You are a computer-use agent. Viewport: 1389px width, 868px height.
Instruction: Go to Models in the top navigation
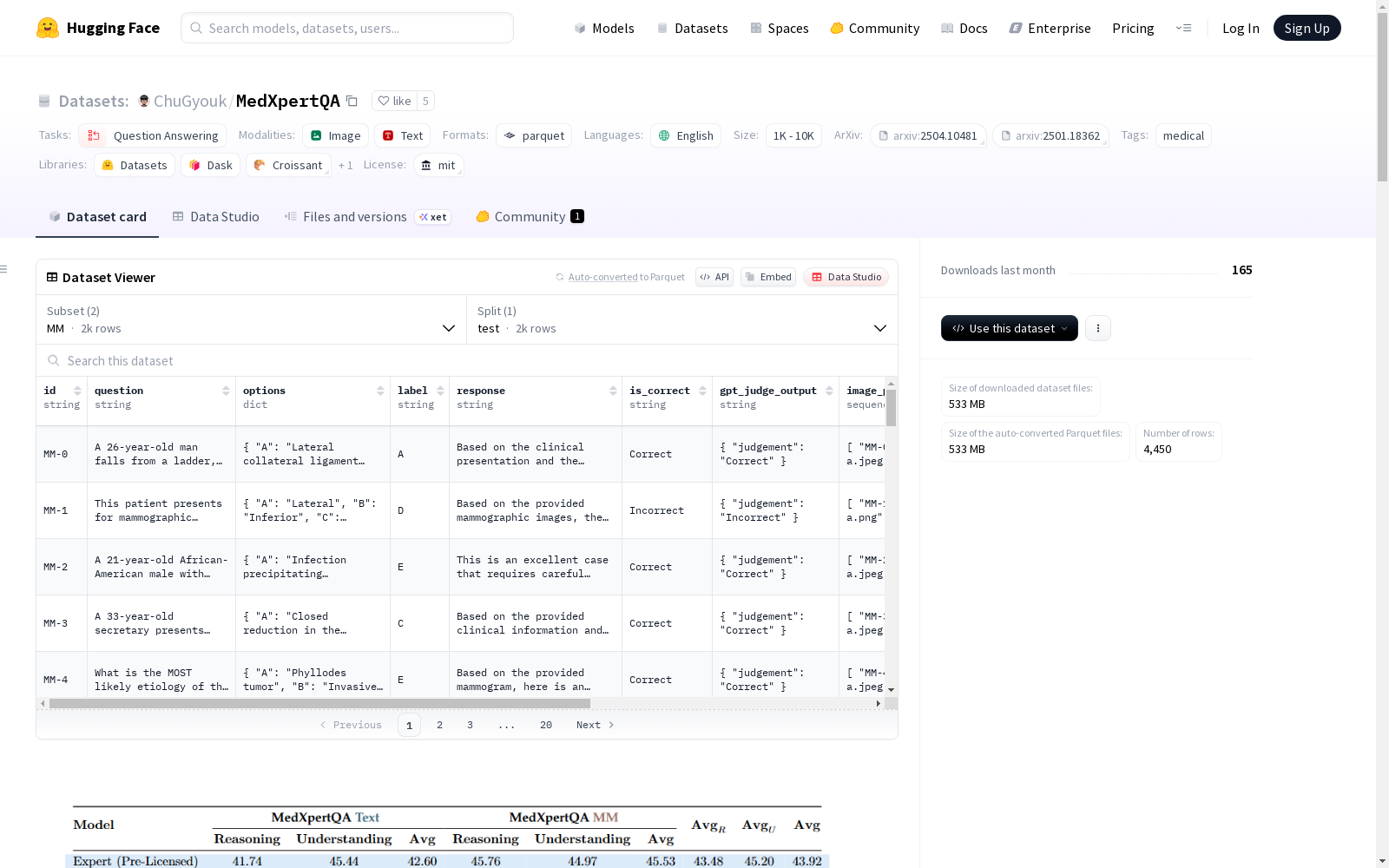click(604, 28)
